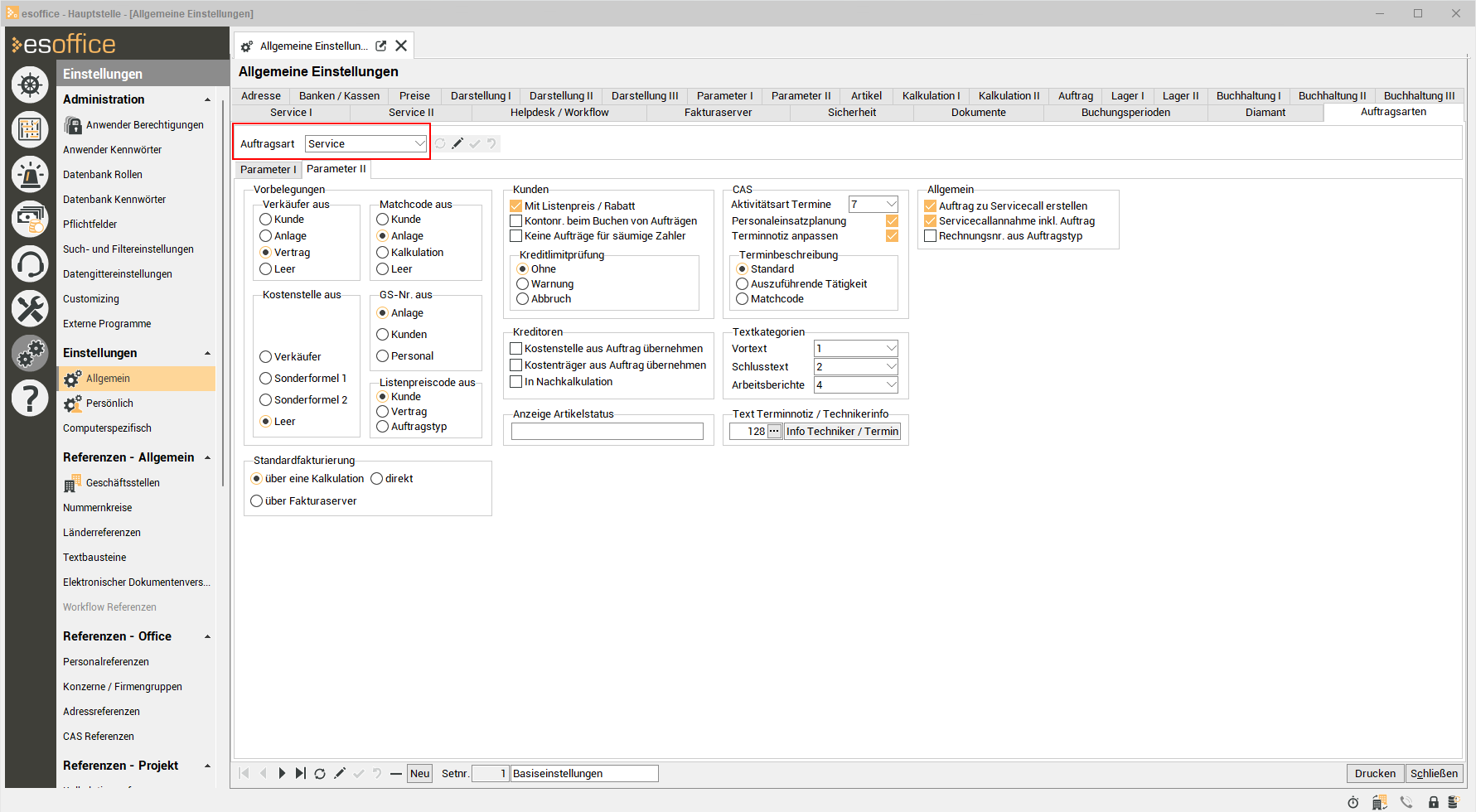Pop out the Allgemeine Einstellungen tab window

coord(381,46)
